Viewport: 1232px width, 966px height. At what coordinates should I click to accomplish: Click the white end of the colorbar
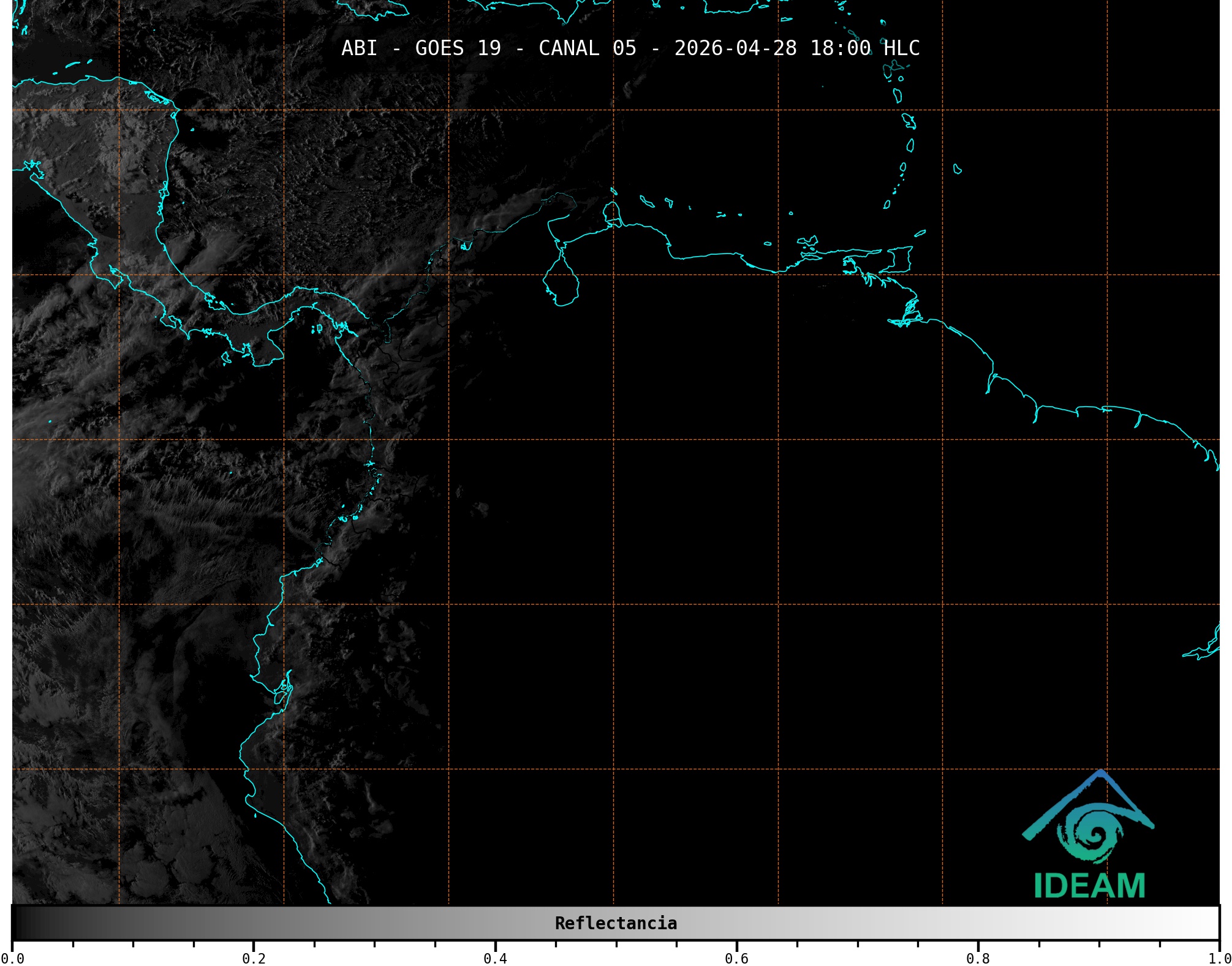[x=1207, y=923]
